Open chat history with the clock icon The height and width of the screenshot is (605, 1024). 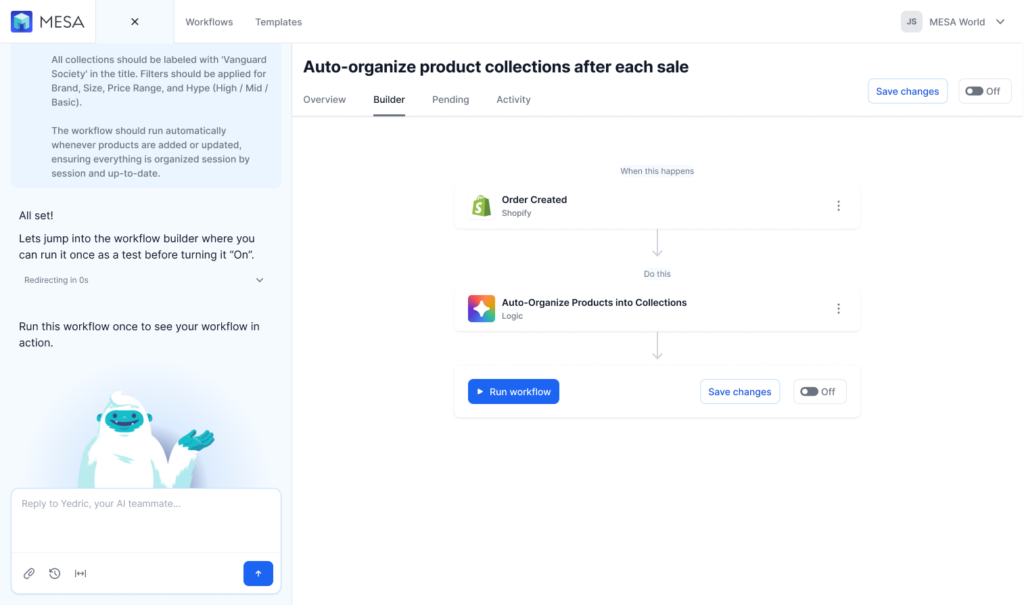coord(54,573)
